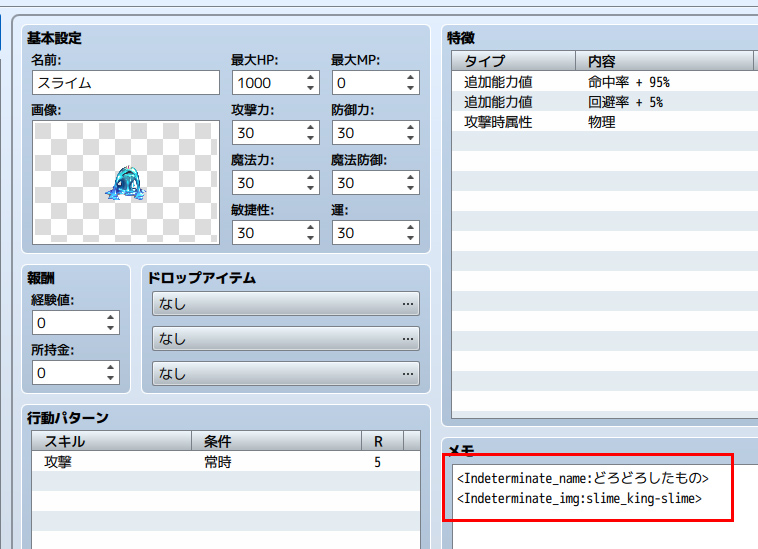Decrease the 運 value with down arrow

coord(410,238)
